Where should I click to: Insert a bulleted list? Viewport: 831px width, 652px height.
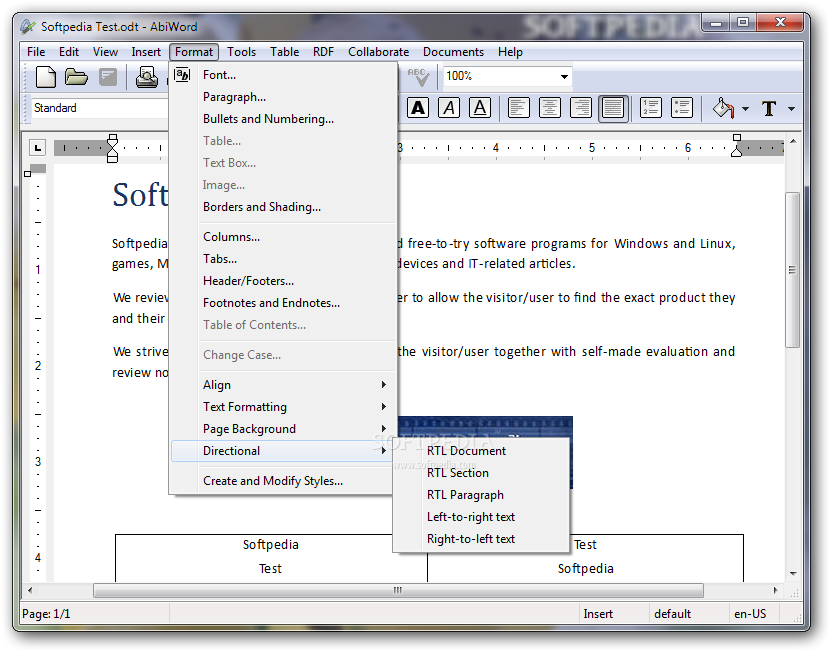click(x=682, y=108)
